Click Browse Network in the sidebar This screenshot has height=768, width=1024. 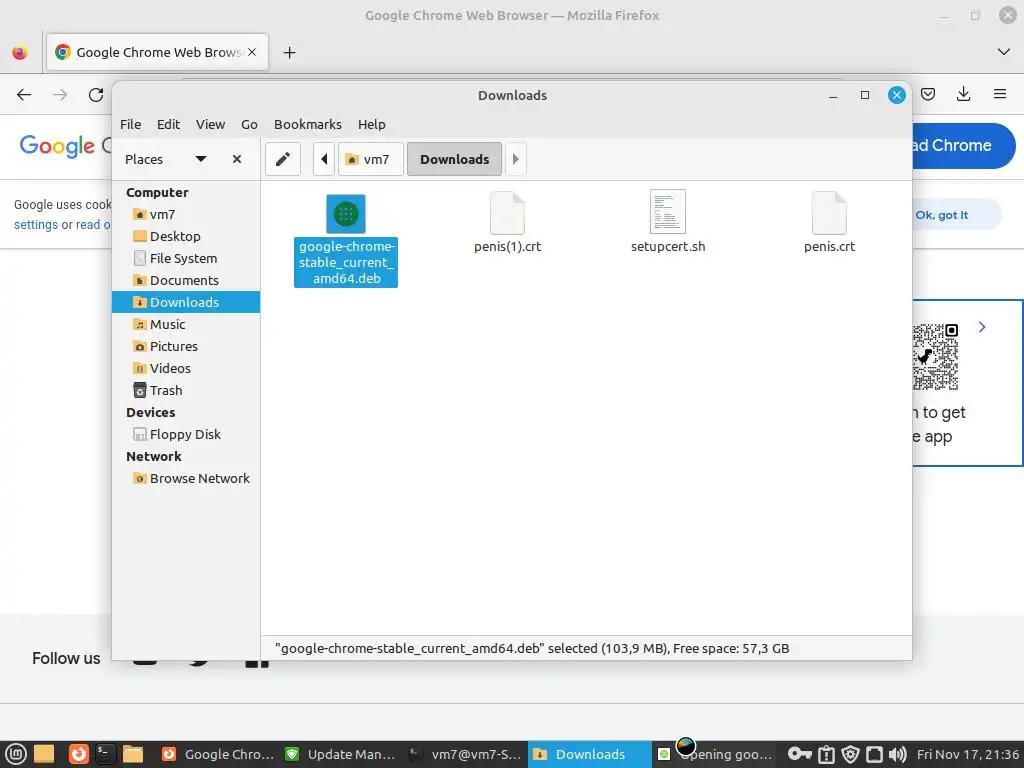tap(186, 479)
